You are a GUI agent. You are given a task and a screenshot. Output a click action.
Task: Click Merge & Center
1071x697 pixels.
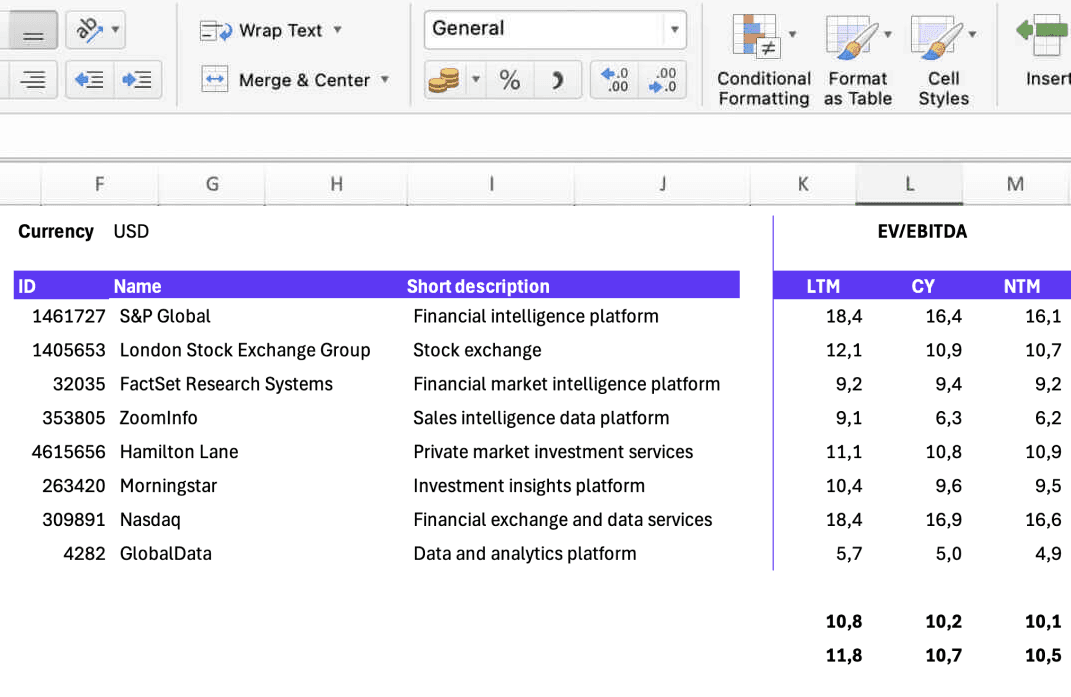pyautogui.click(x=286, y=80)
